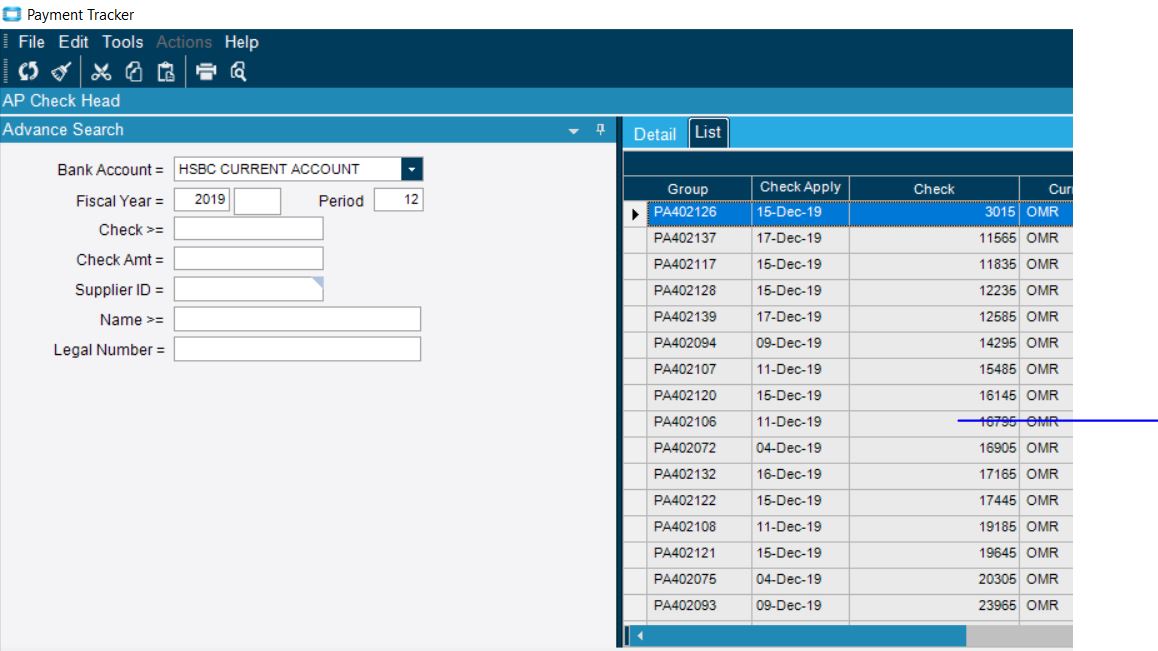1158x651 pixels.
Task: Click row selector arrow for PA402126
Action: [635, 214]
